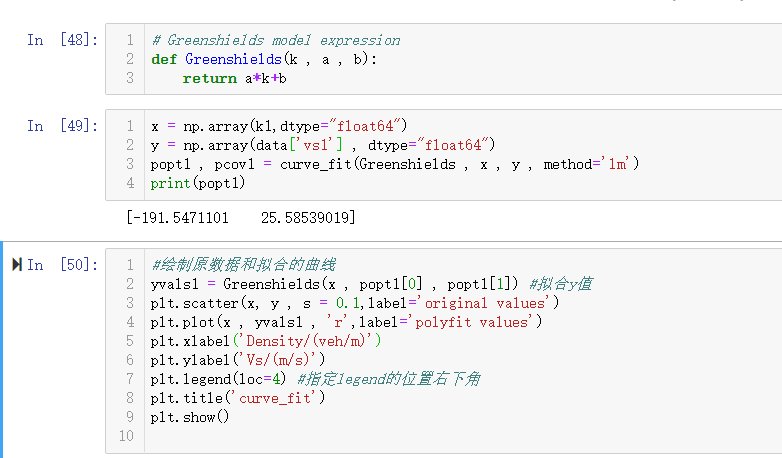
Task: Click the plt.ylabel Vs line
Action: (x=238, y=360)
